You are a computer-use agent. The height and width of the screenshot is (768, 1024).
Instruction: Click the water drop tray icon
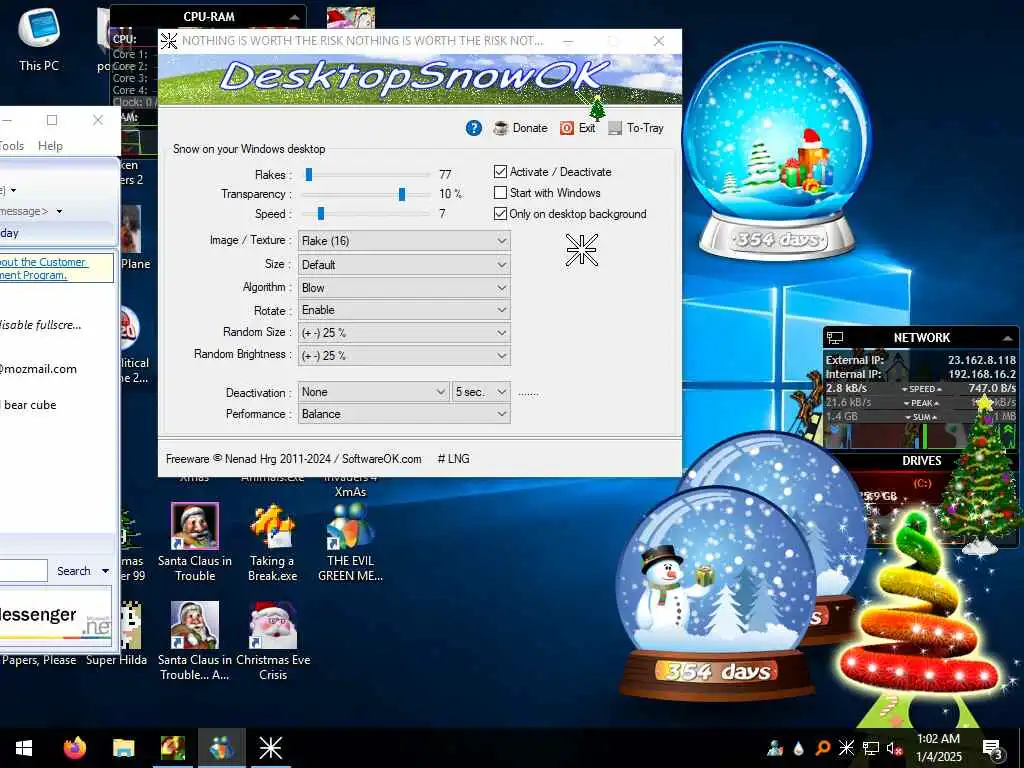click(799, 748)
